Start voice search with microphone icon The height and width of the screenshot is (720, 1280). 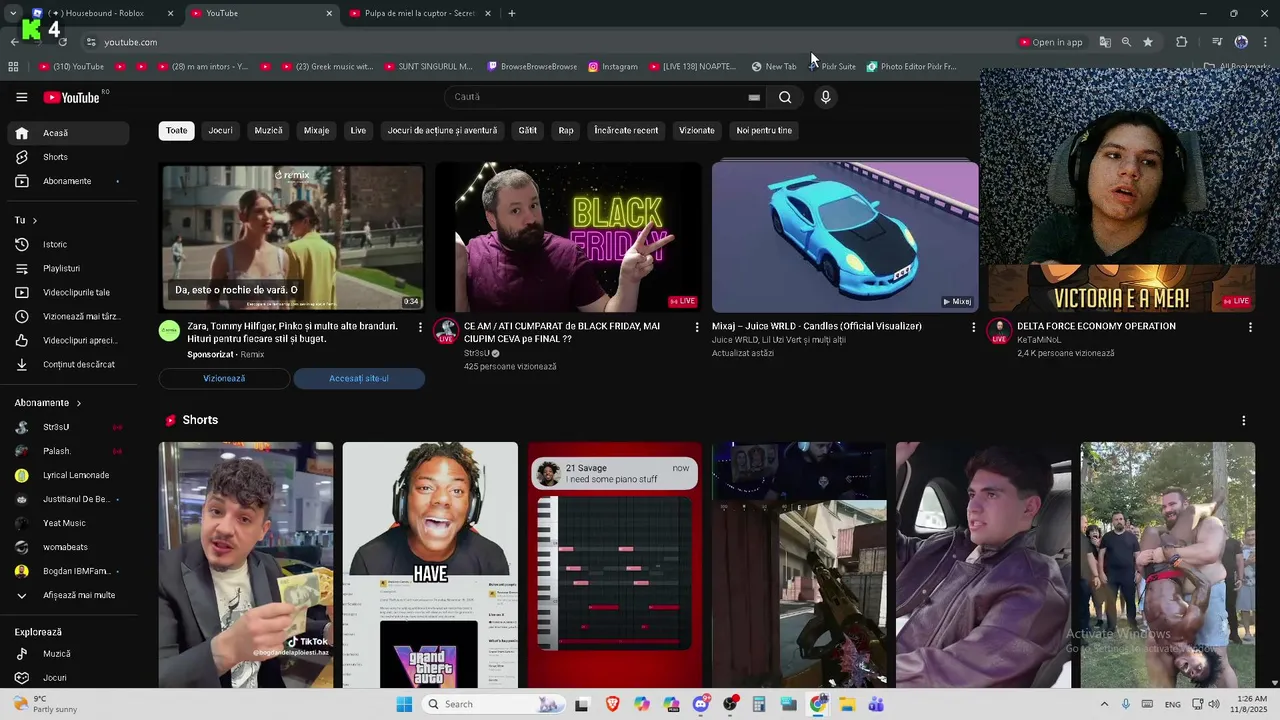(x=825, y=97)
